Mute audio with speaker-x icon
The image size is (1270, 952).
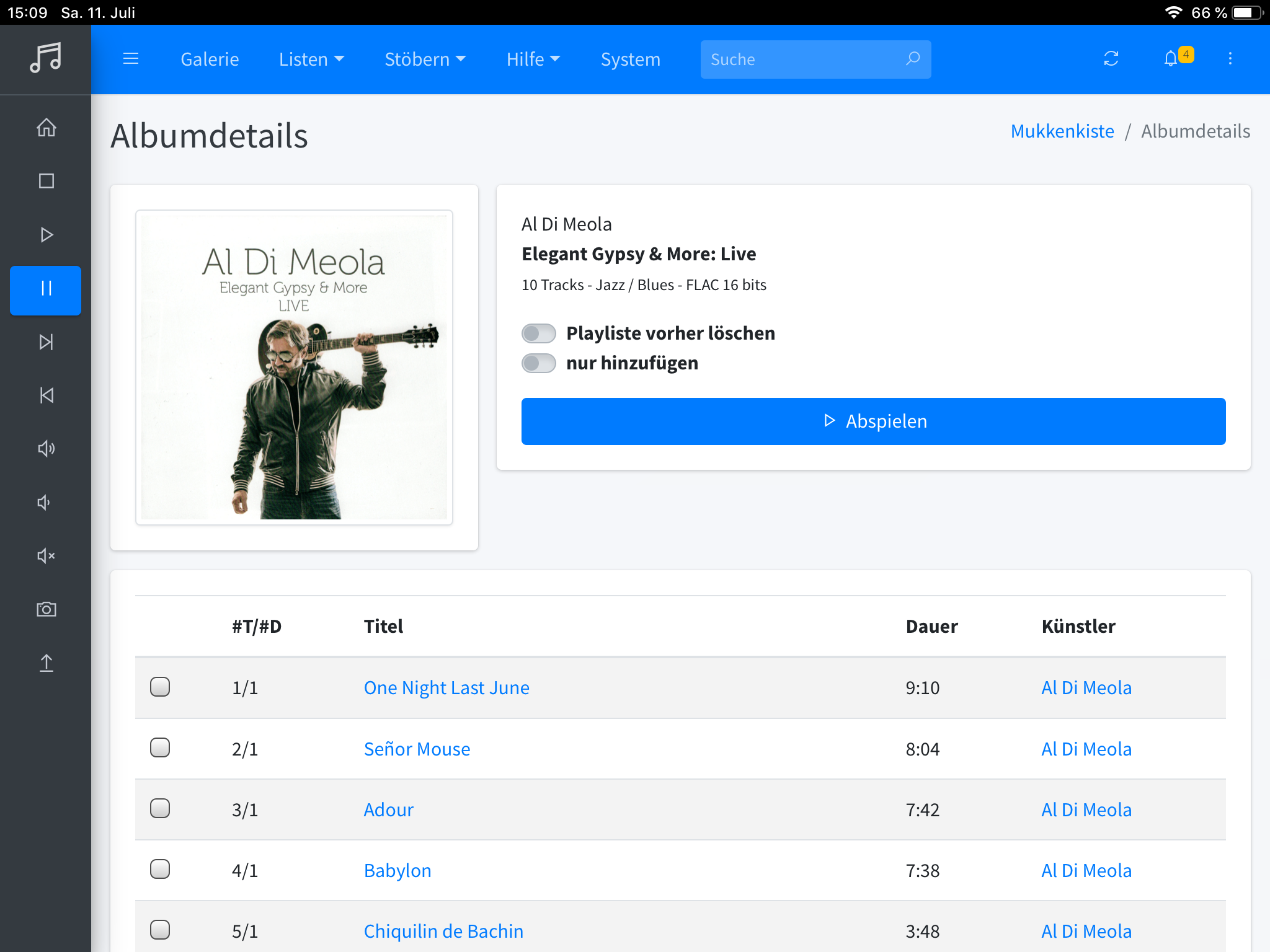pyautogui.click(x=46, y=556)
